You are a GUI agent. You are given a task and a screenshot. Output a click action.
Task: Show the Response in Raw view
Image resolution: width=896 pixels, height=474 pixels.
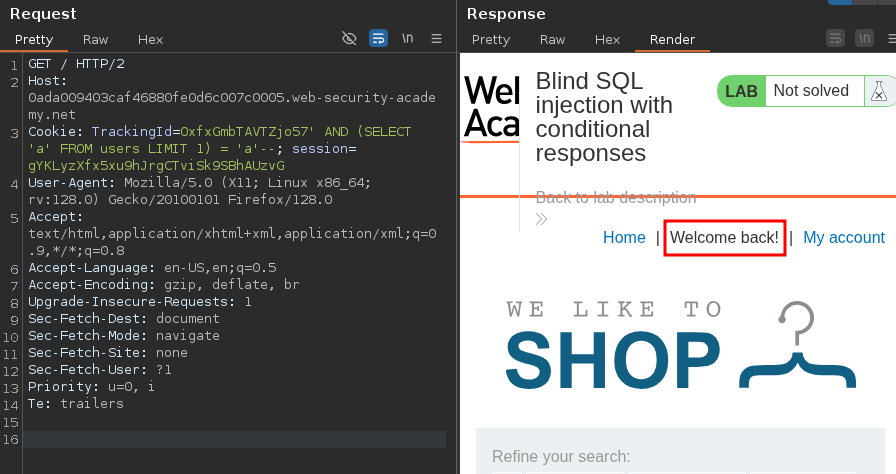[552, 40]
